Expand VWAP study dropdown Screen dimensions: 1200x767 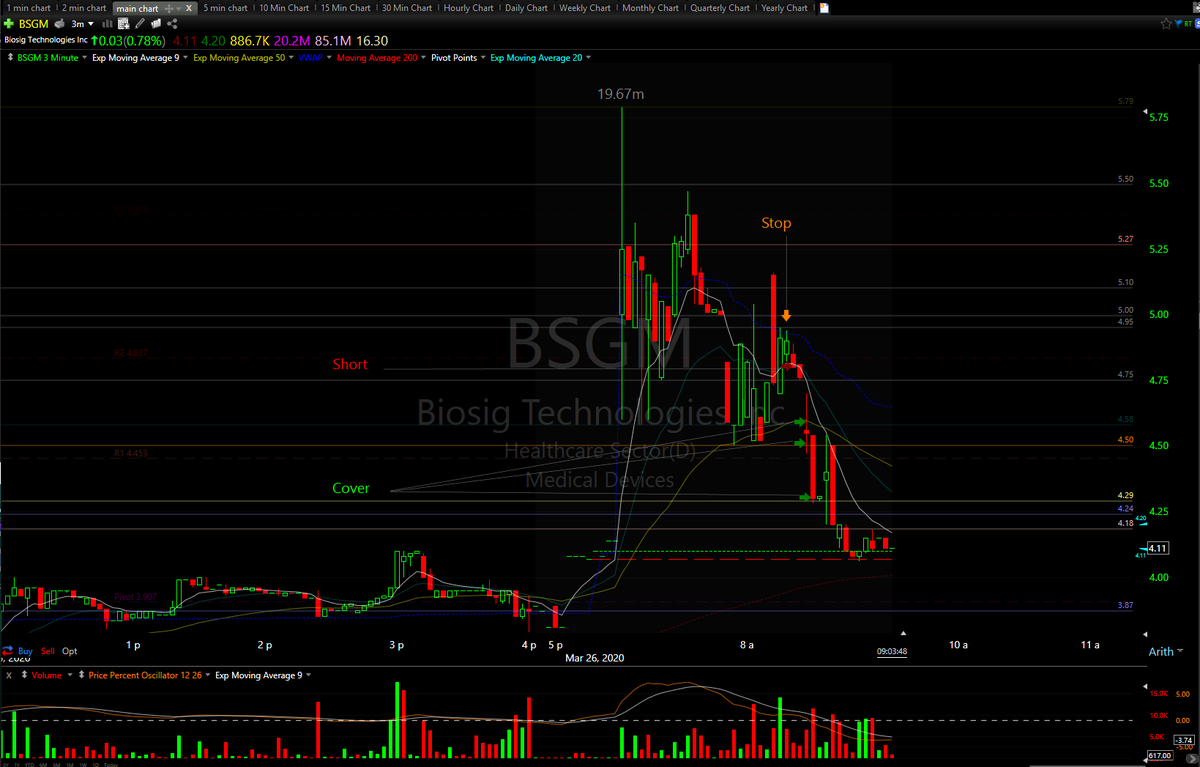(x=329, y=58)
